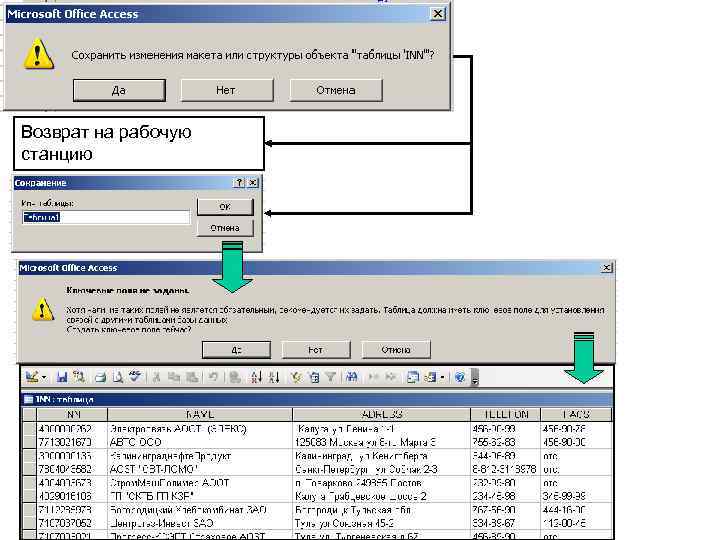
Task: Close the Сохранение dialog with X
Action: (253, 183)
